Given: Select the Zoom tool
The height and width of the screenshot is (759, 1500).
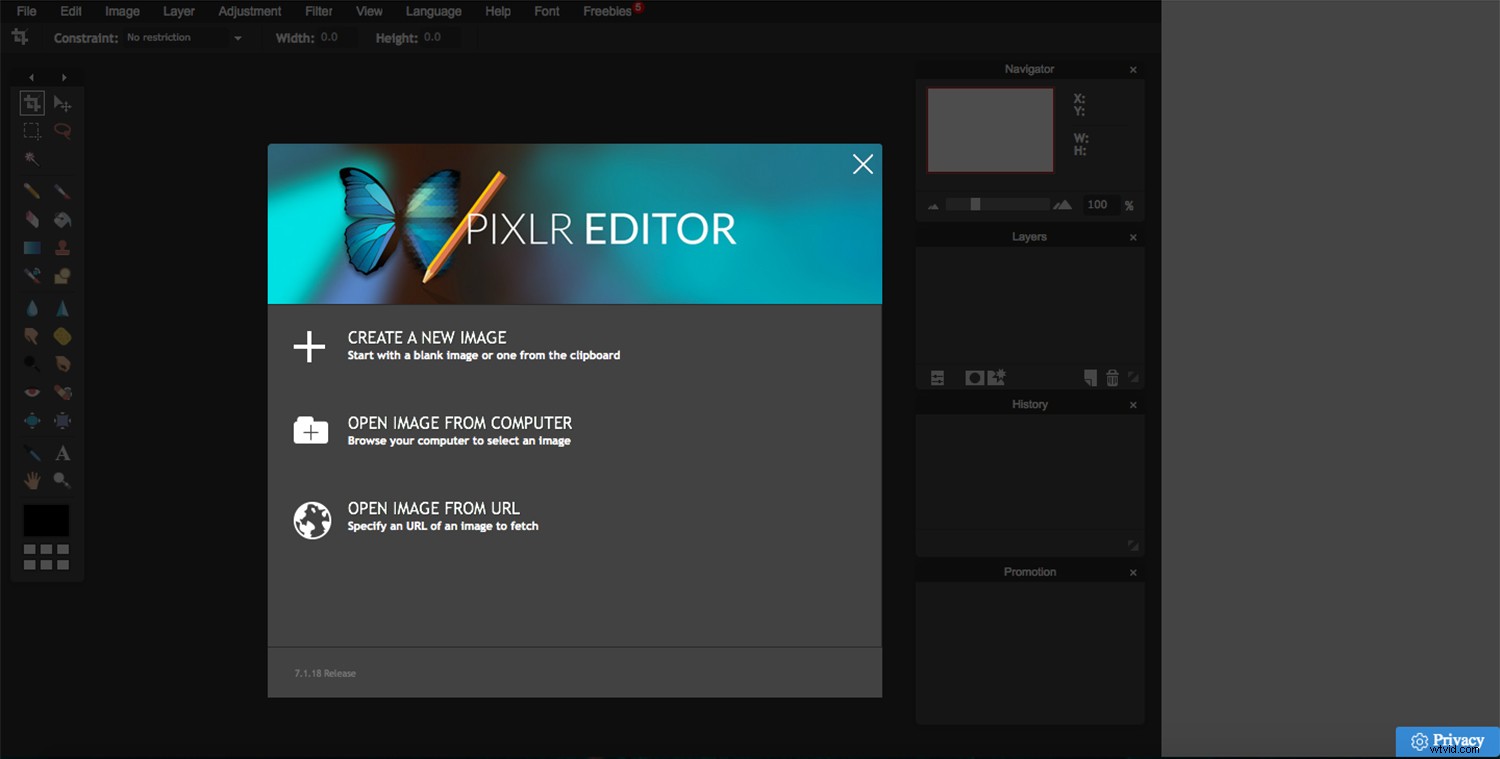Looking at the screenshot, I should point(62,480).
